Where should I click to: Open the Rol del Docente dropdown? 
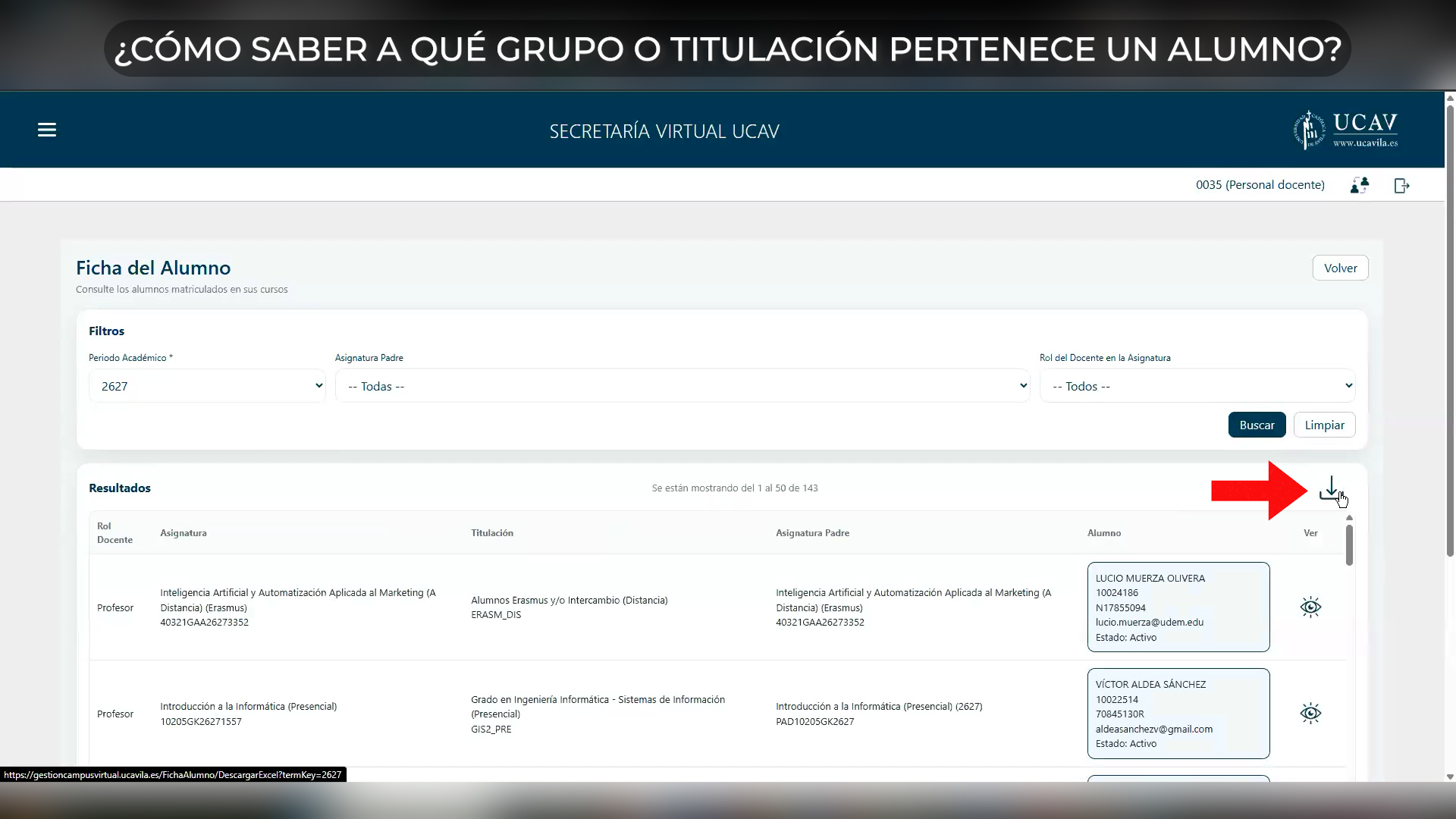(x=1197, y=386)
